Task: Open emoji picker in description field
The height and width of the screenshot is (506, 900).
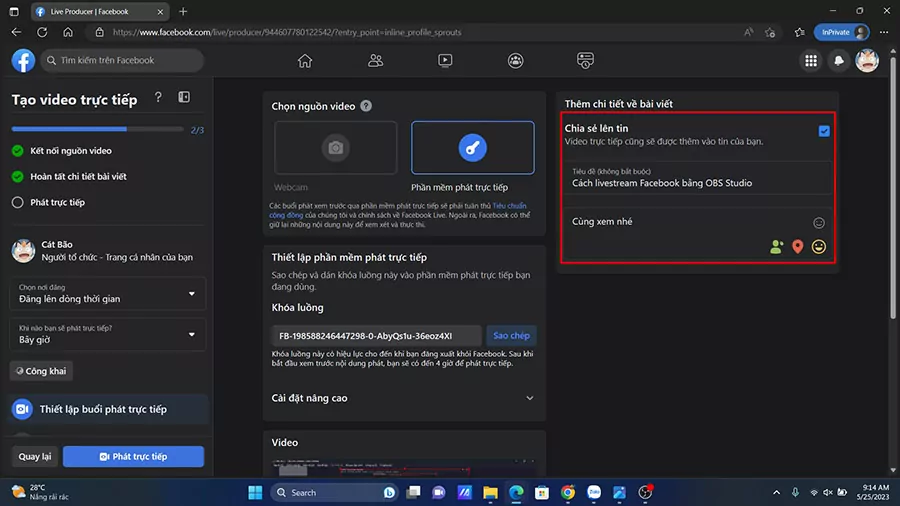Action: coord(819,223)
